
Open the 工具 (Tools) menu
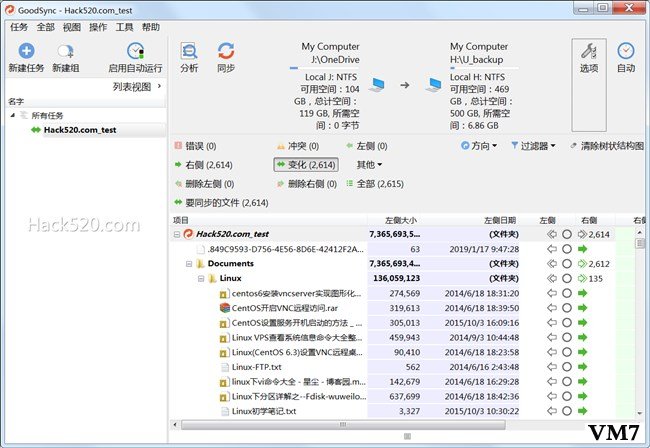pos(124,27)
